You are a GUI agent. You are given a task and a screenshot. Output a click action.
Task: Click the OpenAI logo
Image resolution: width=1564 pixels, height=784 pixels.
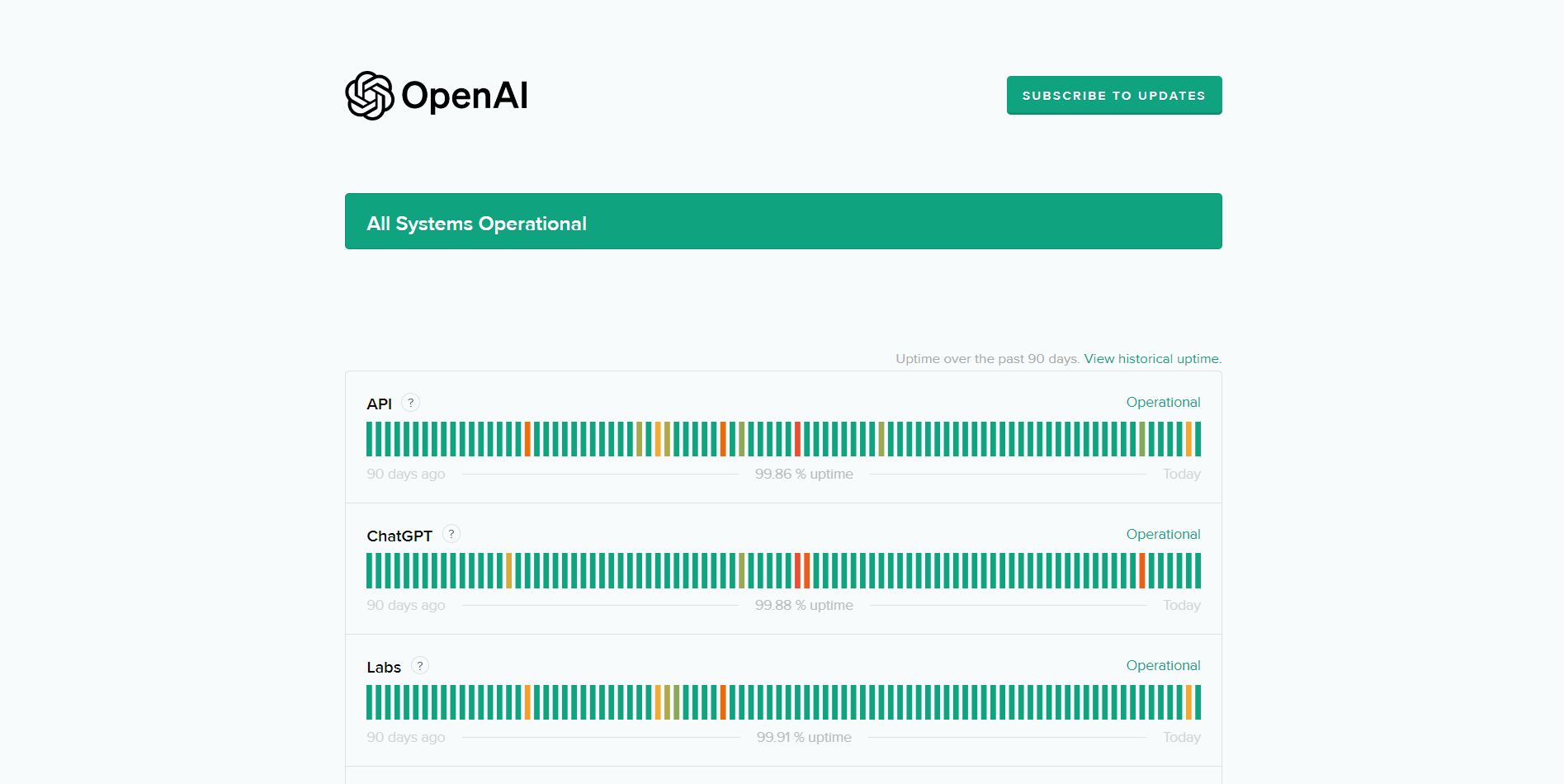click(x=437, y=96)
